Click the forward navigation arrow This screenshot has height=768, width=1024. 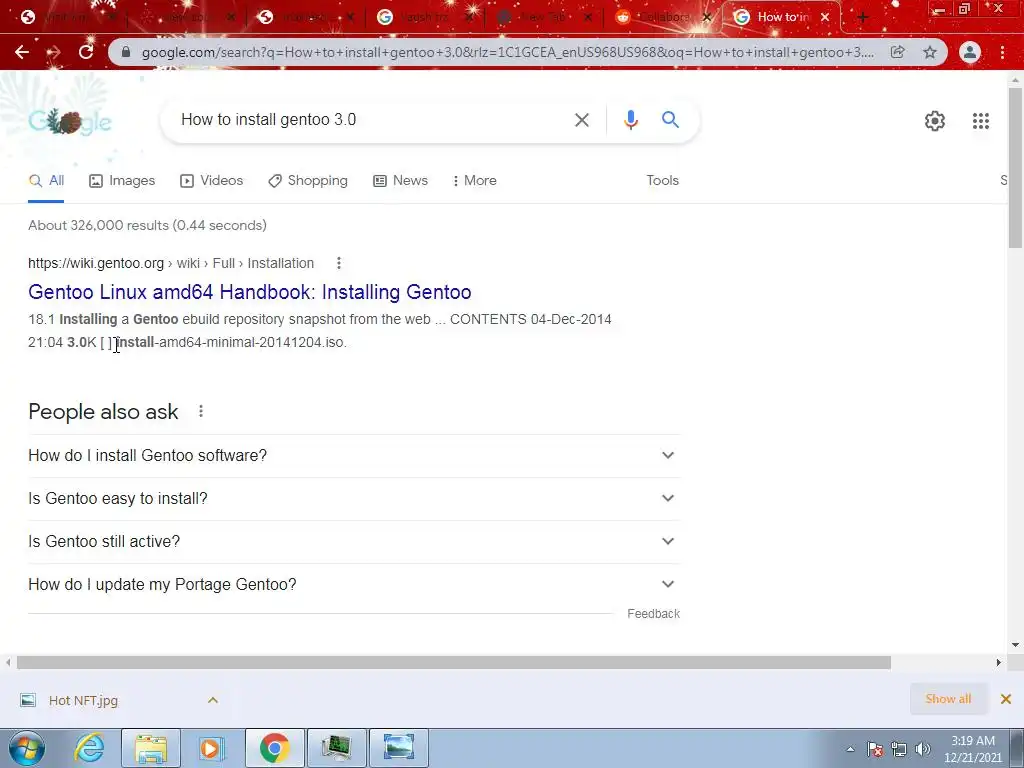coord(54,52)
